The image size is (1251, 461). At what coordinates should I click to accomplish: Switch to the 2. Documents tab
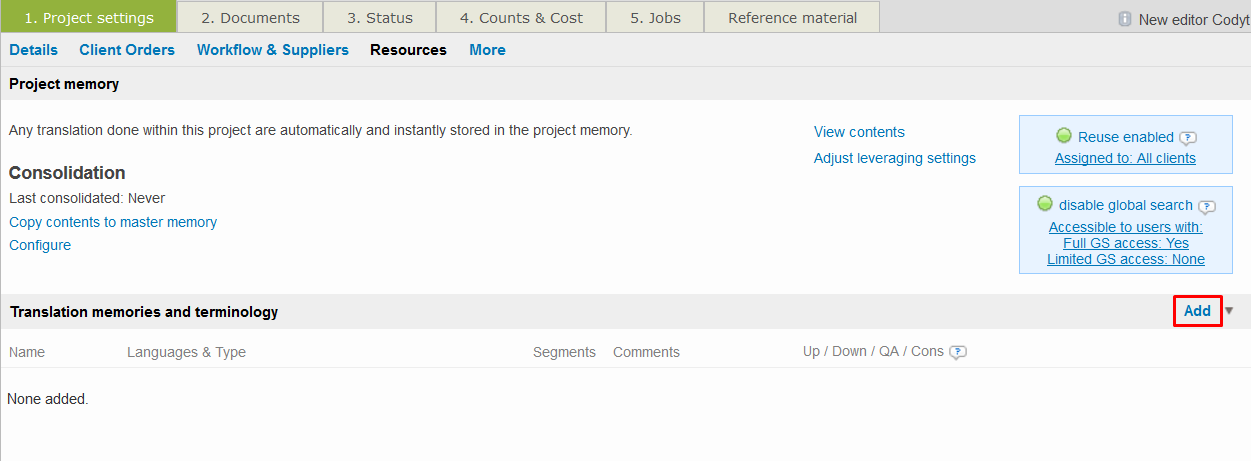click(x=250, y=18)
